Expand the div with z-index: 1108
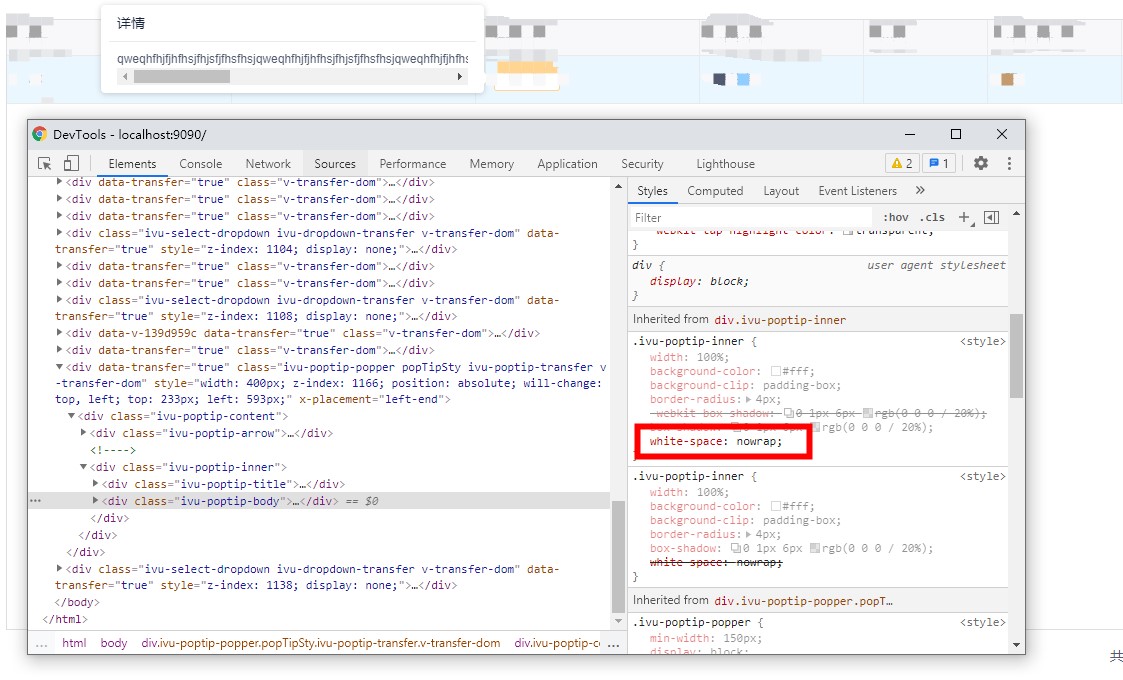The image size is (1123, 680). pos(59,300)
